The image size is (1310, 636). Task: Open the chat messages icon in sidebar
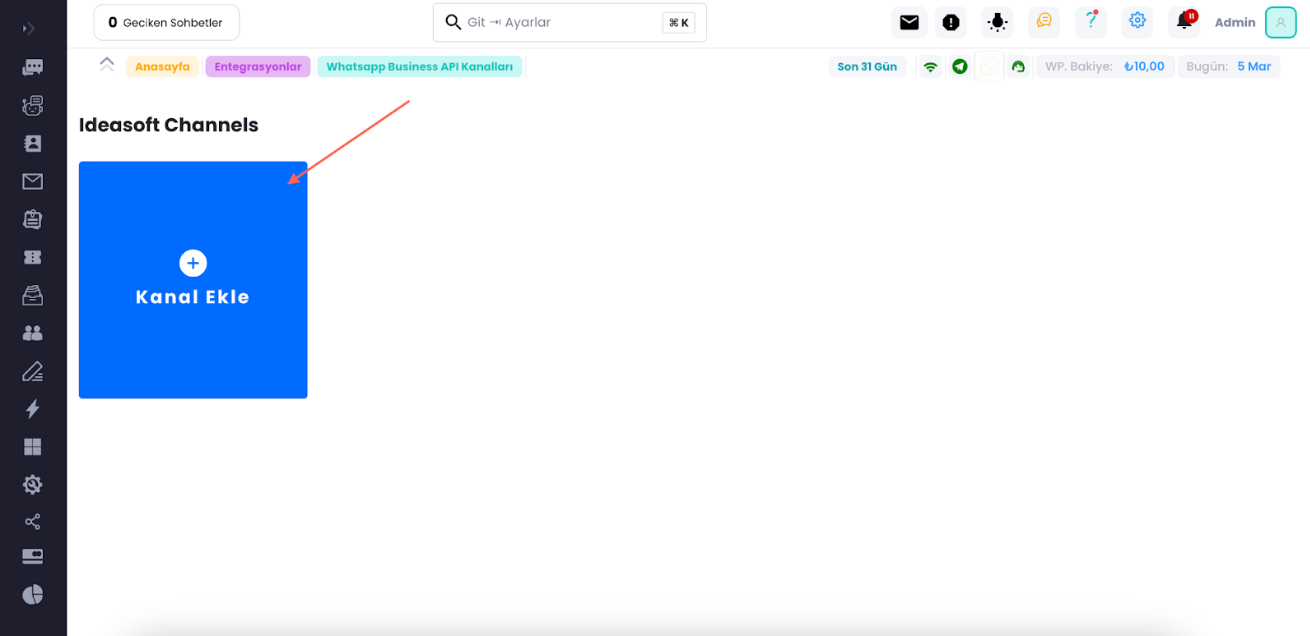[33, 67]
